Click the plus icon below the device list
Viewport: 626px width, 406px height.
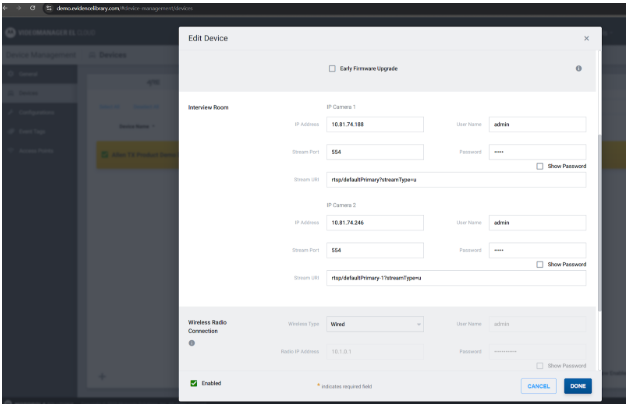102,376
